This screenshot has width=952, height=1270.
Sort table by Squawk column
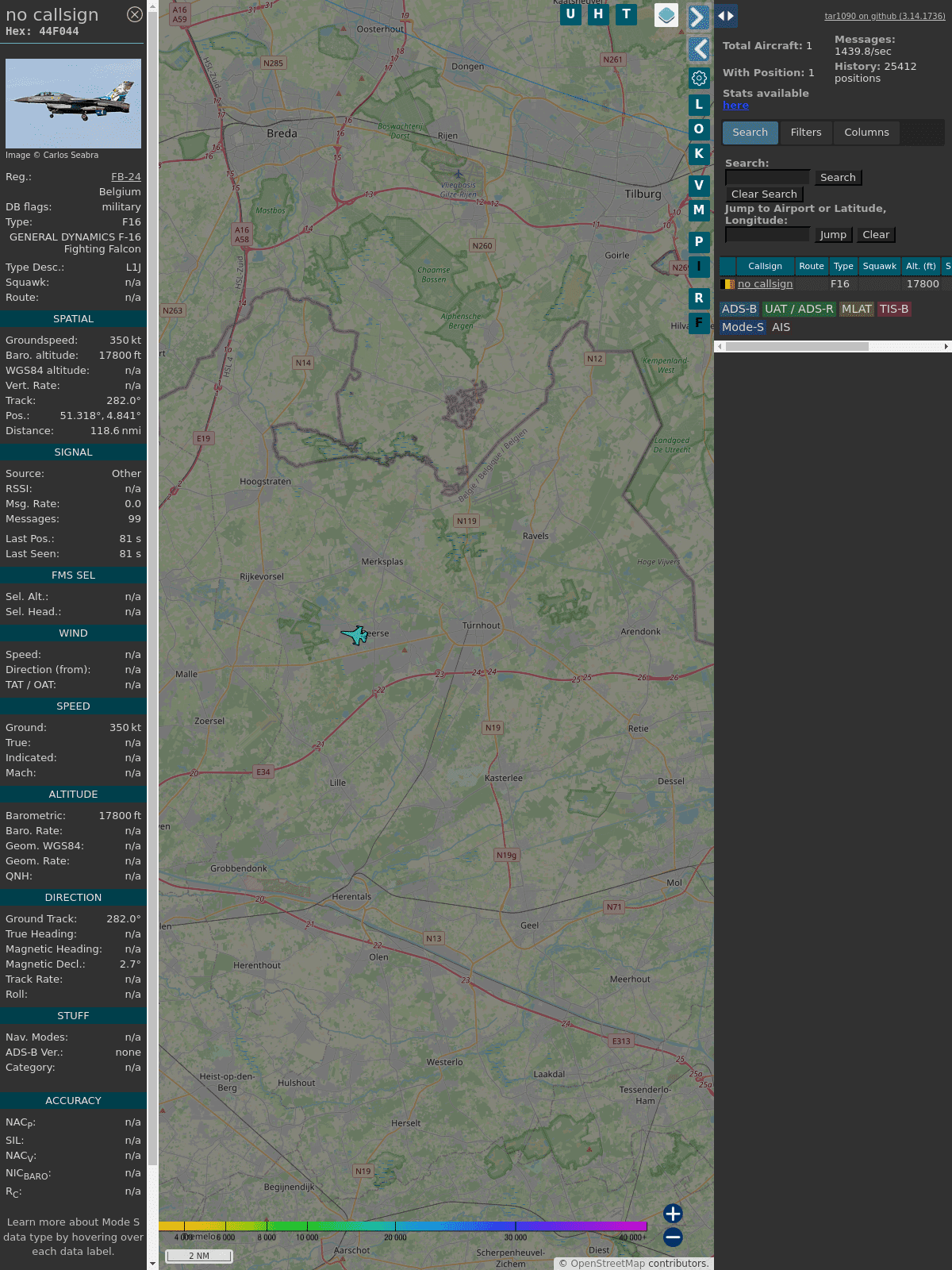(x=880, y=267)
